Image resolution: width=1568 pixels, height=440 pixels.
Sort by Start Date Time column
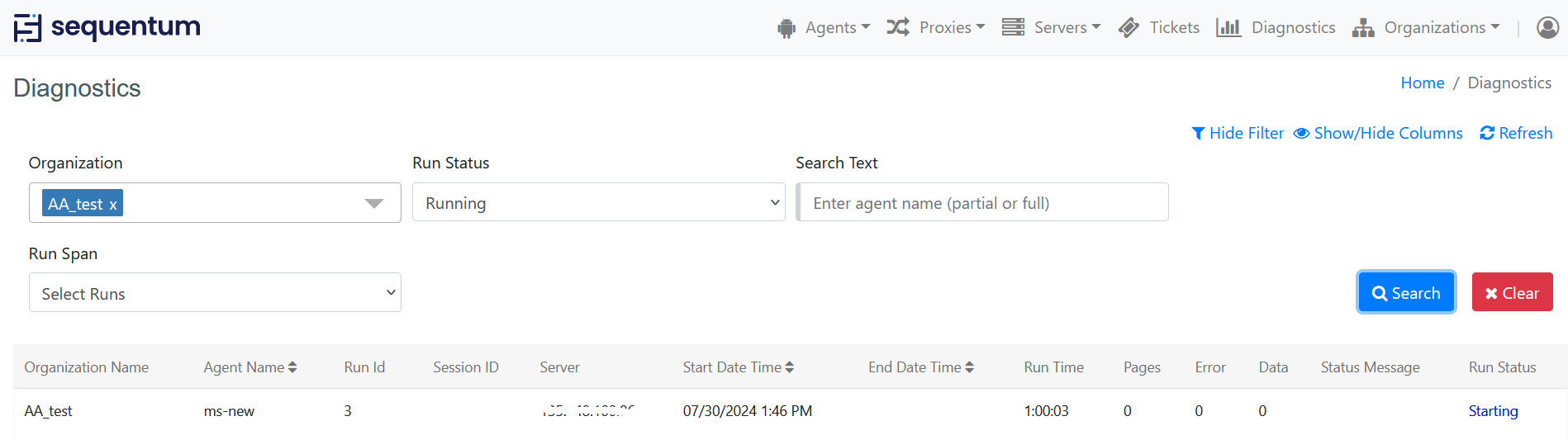(738, 367)
